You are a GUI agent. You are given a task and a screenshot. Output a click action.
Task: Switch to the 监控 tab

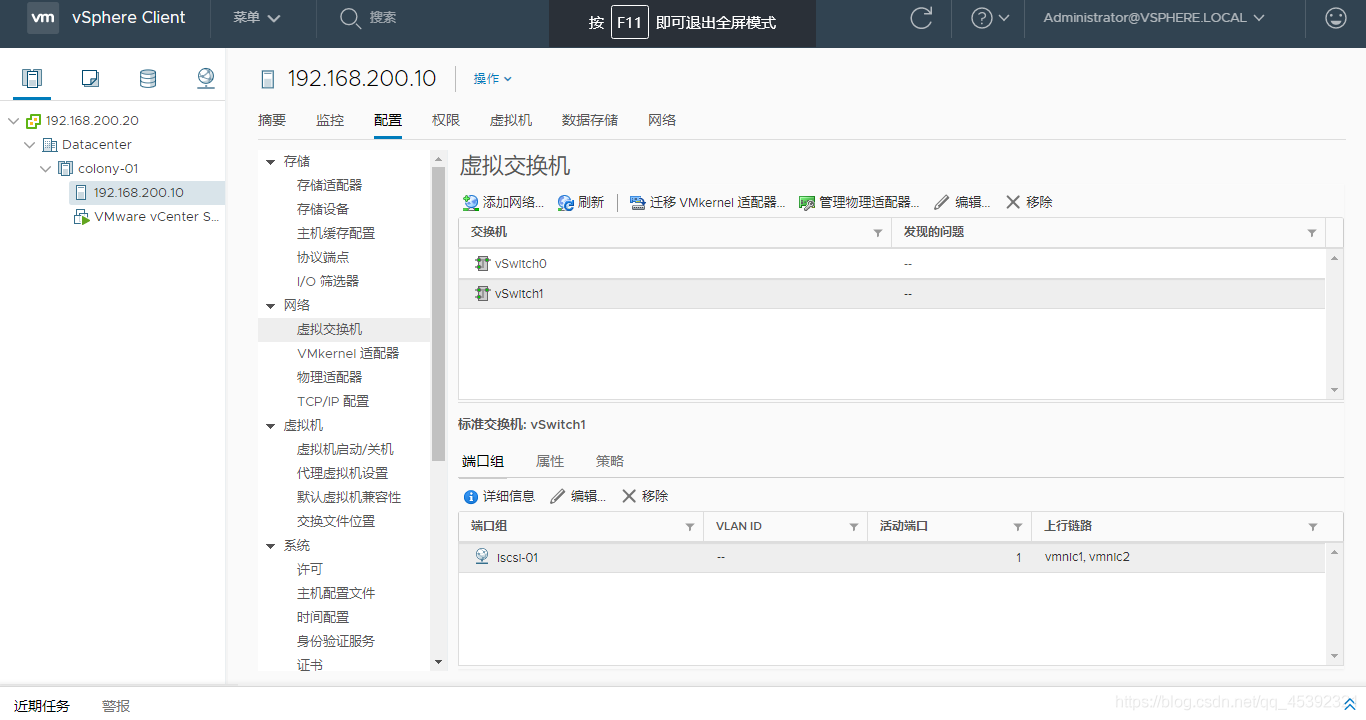[330, 120]
